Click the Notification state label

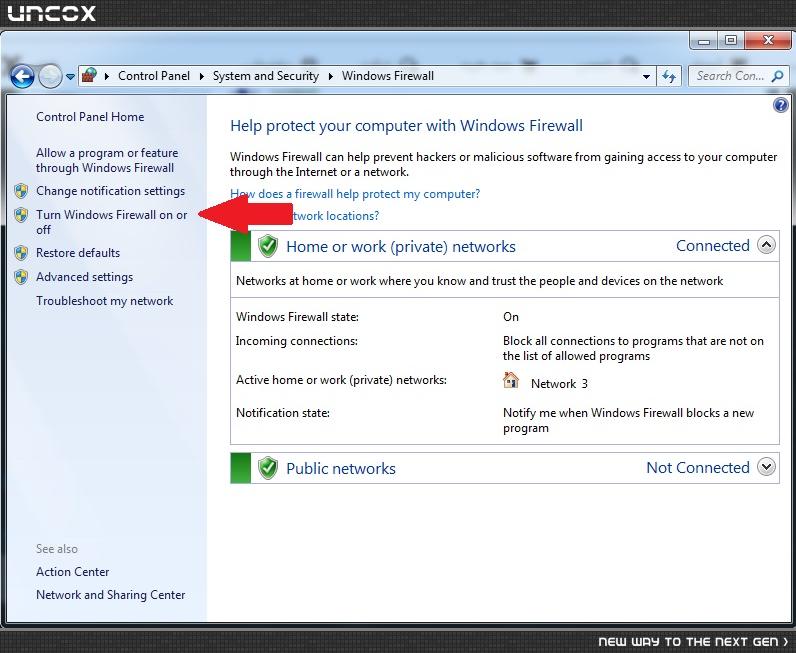[x=283, y=413]
